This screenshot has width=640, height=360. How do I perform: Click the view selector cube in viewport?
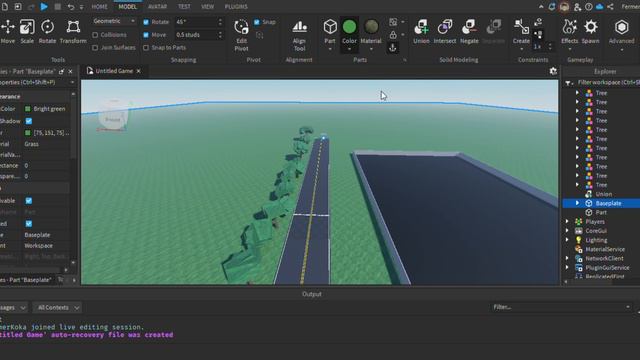pyautogui.click(x=113, y=118)
